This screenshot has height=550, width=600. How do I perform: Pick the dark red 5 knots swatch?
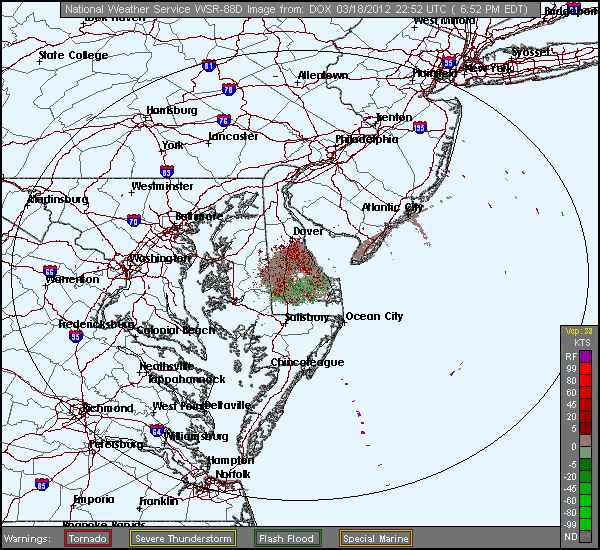coord(585,429)
